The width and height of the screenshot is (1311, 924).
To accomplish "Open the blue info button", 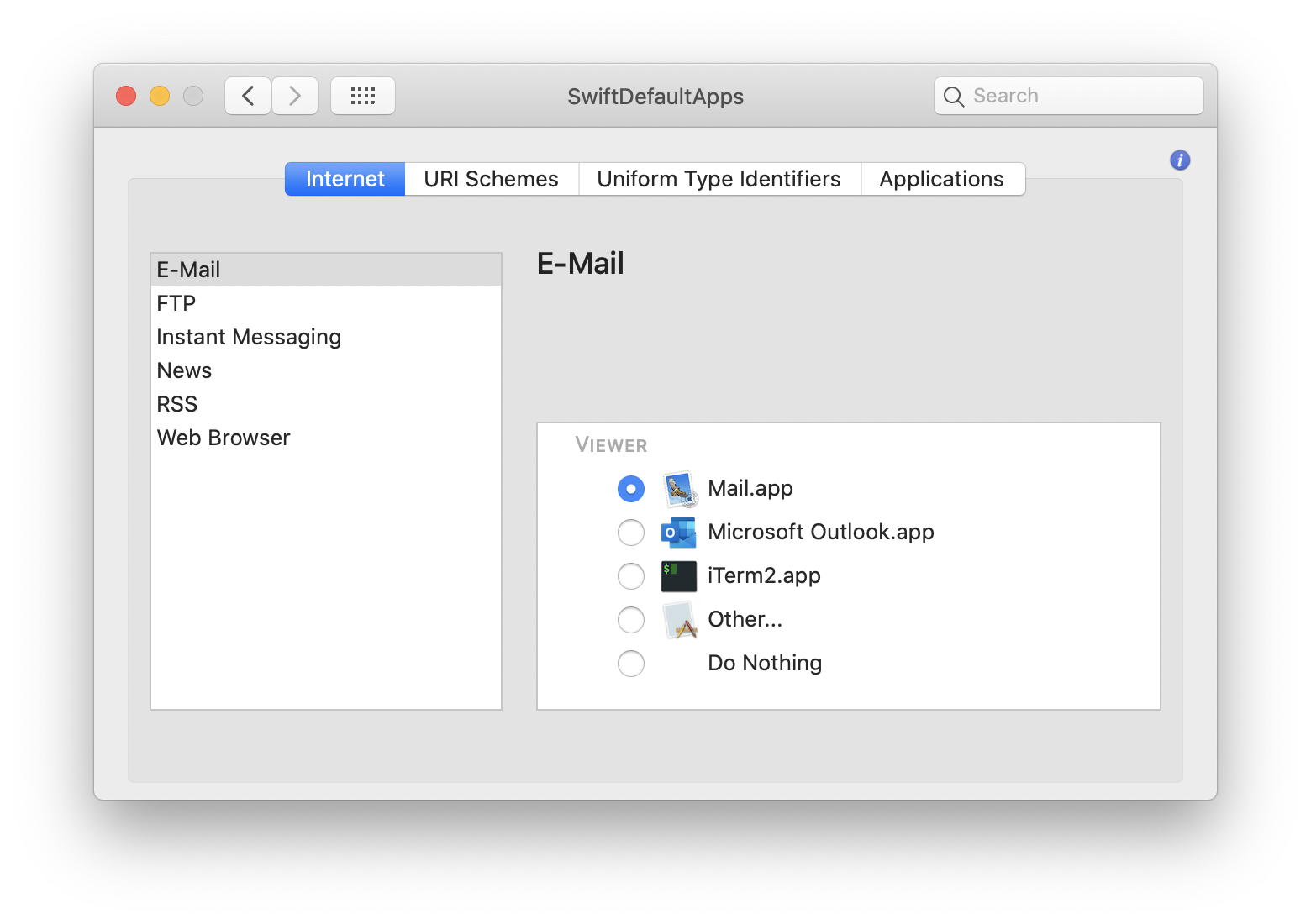I will click(1180, 160).
